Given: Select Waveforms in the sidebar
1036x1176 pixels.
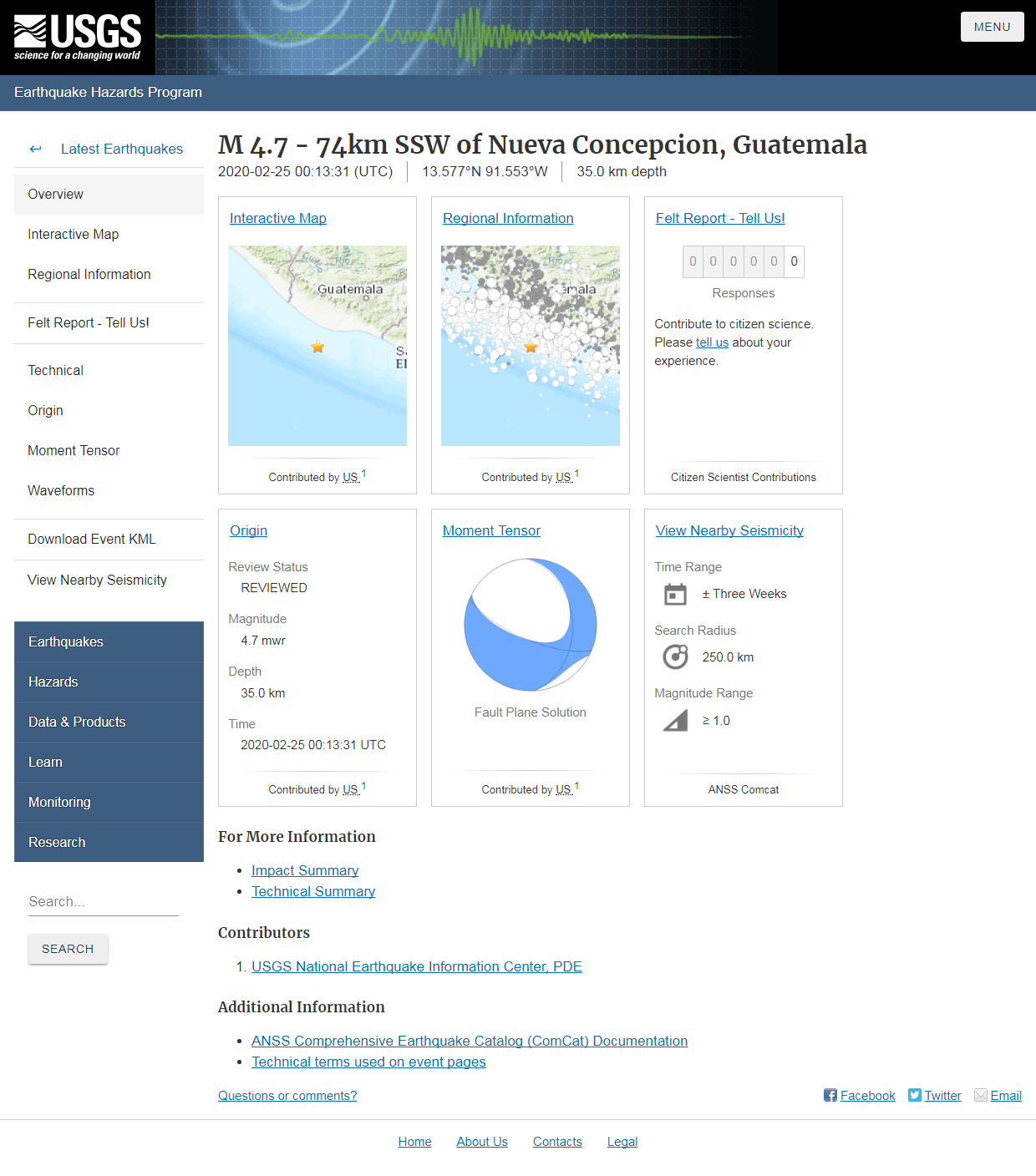Looking at the screenshot, I should coord(109,490).
